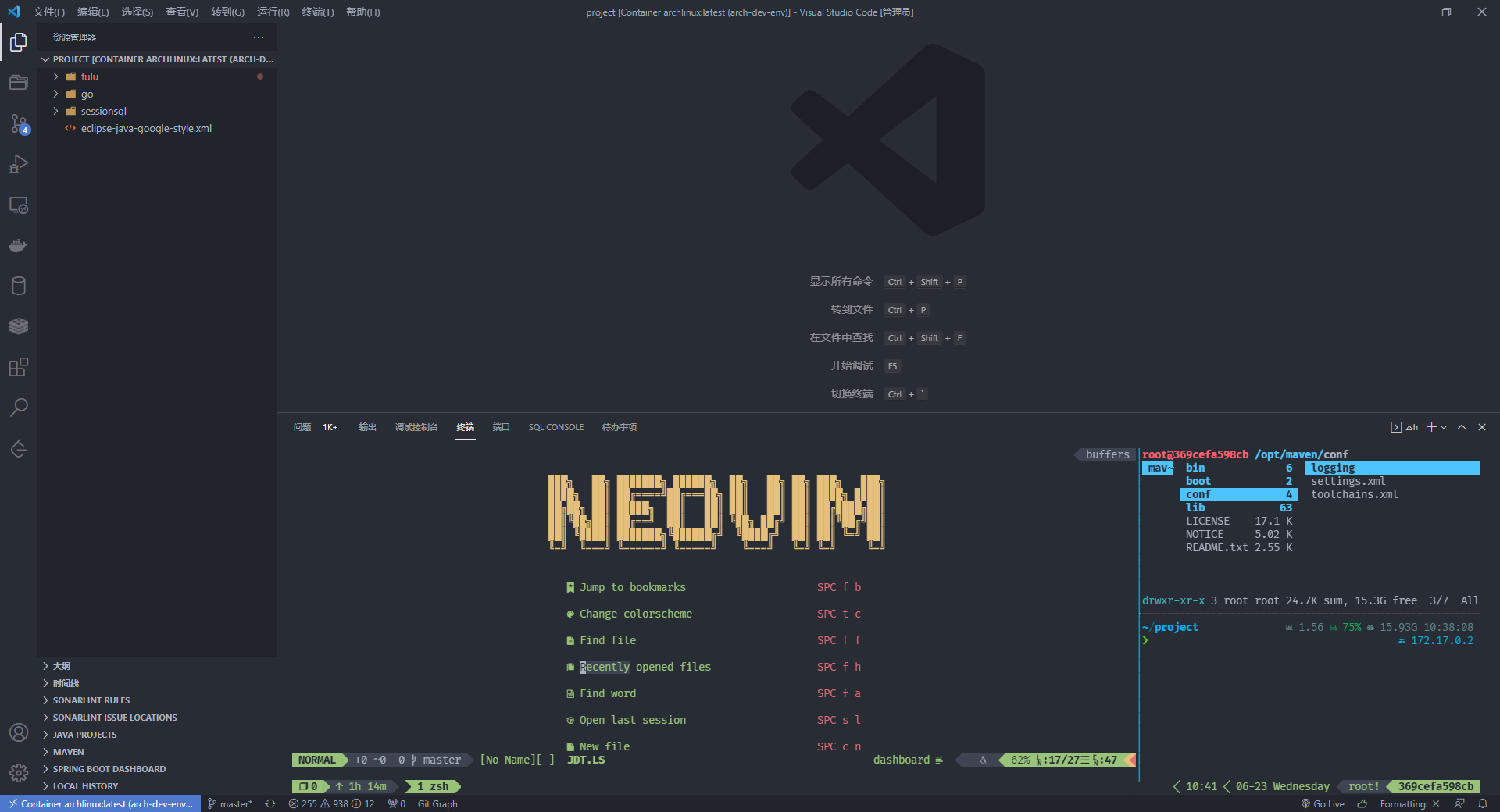Open the Run and Debug view
1500x812 pixels.
coord(19,164)
